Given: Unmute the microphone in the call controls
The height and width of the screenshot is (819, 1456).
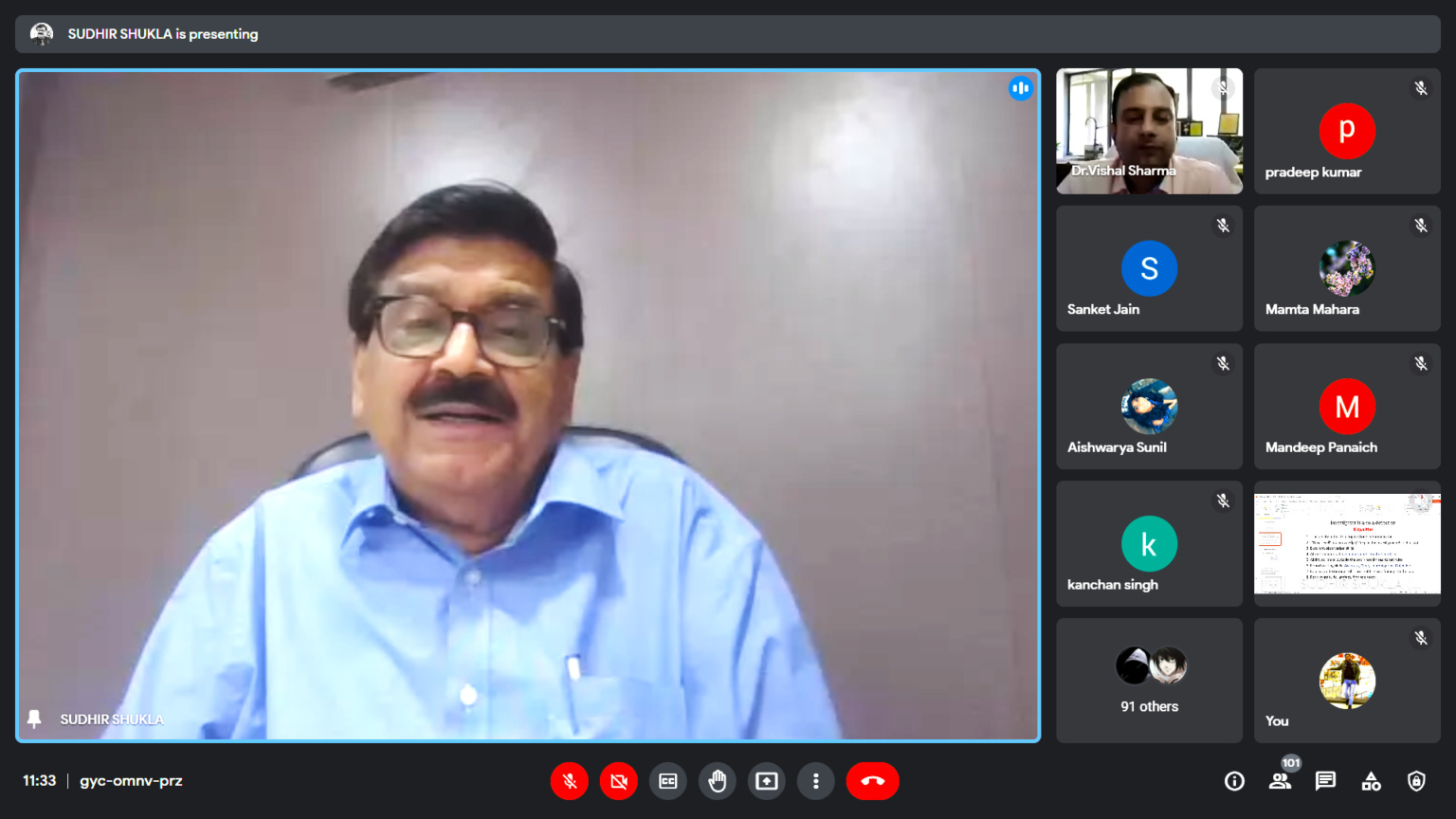Looking at the screenshot, I should point(570,781).
